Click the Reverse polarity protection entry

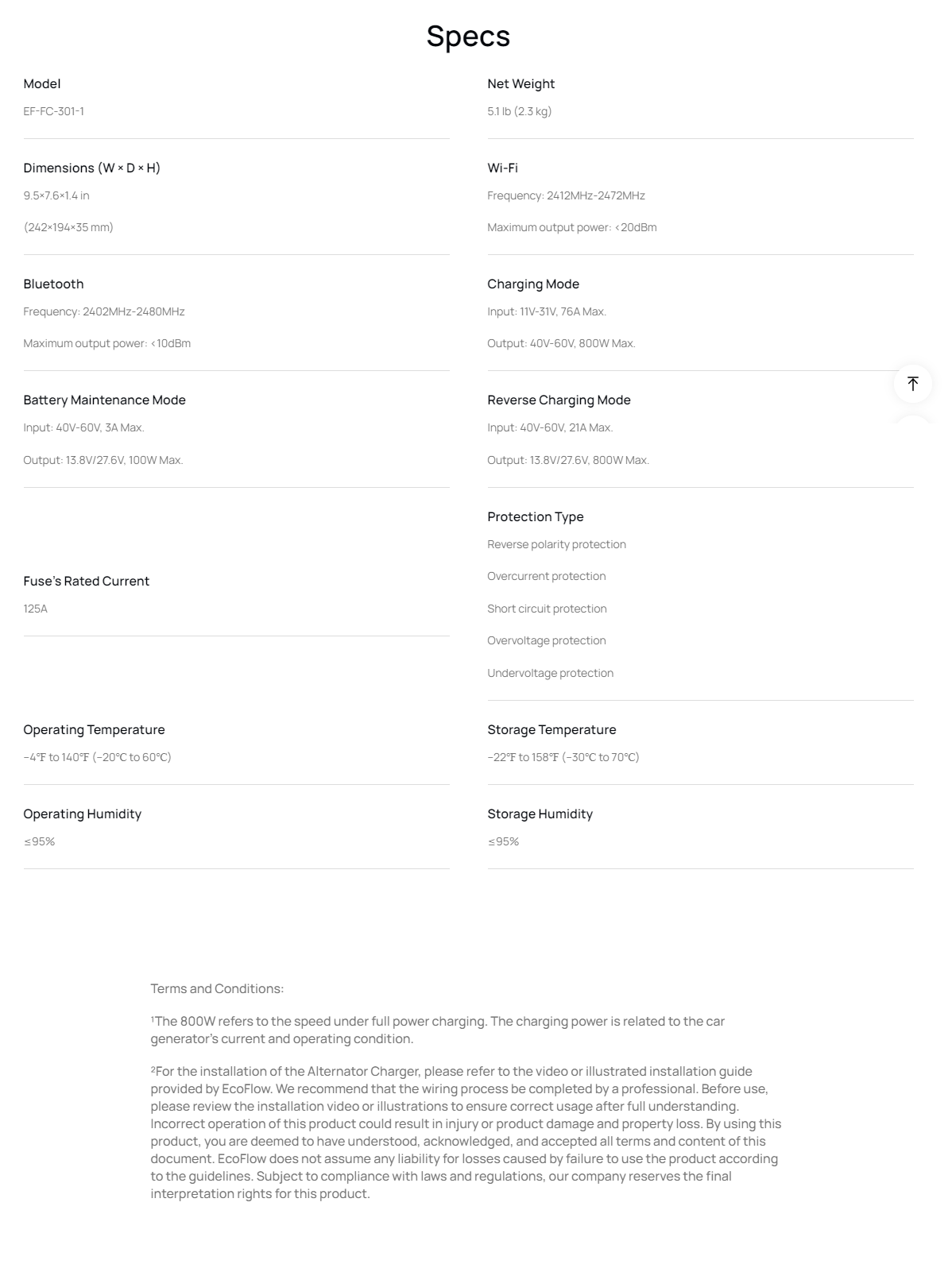(556, 545)
